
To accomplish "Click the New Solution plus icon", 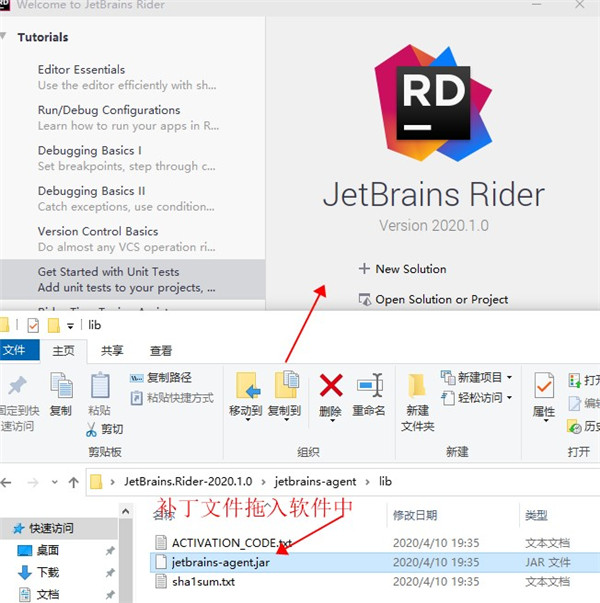I will pyautogui.click(x=364, y=268).
